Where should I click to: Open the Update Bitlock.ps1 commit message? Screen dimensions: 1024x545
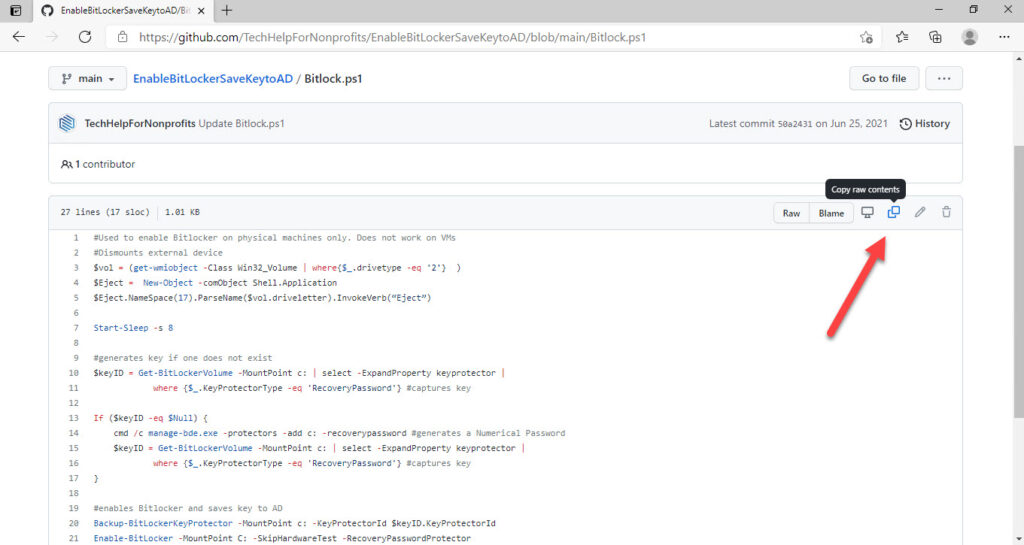coord(242,123)
